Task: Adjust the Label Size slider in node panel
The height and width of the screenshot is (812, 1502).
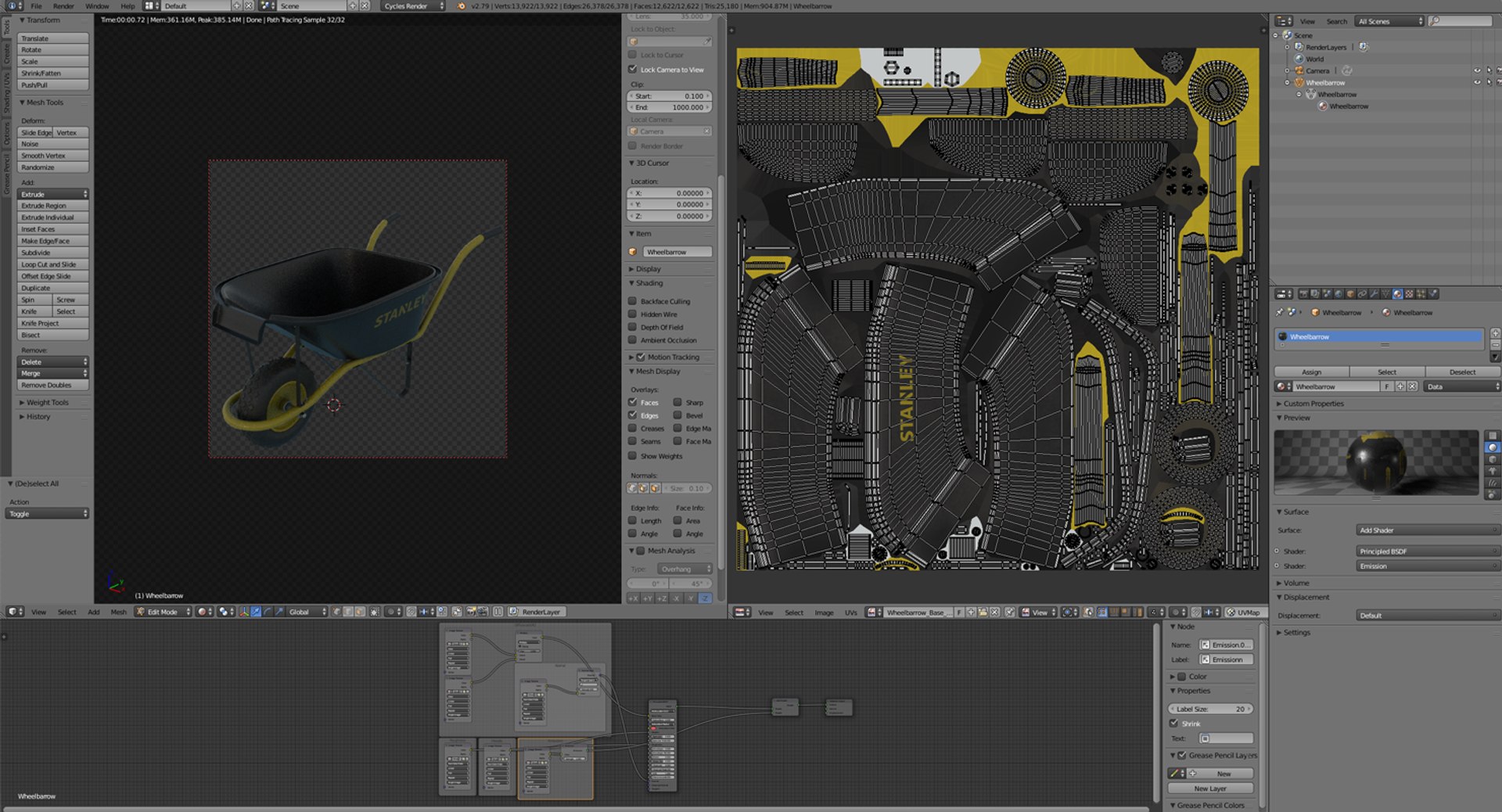Action: pyautogui.click(x=1211, y=709)
